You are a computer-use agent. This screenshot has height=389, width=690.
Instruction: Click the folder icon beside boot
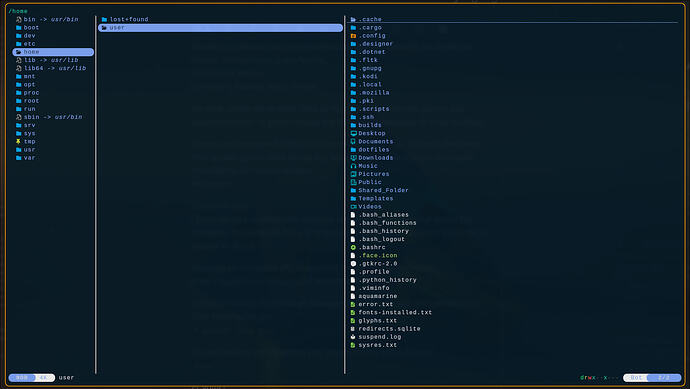pos(18,28)
